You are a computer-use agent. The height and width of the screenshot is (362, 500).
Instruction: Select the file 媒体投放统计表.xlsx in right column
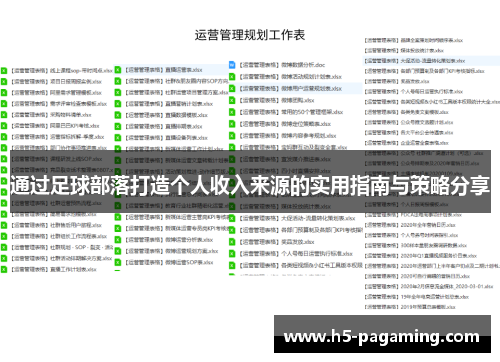[404, 50]
